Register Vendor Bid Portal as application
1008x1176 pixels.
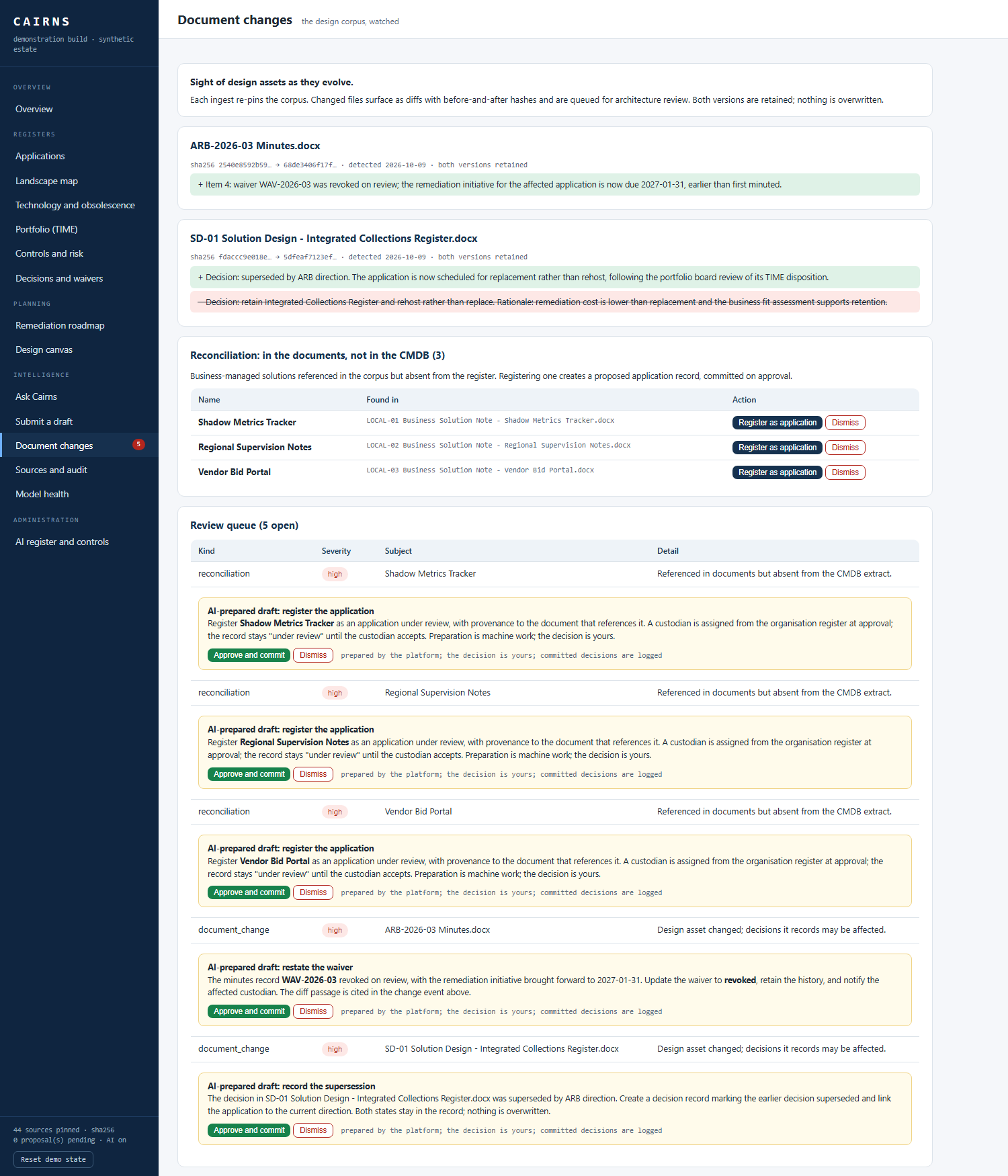(x=777, y=472)
